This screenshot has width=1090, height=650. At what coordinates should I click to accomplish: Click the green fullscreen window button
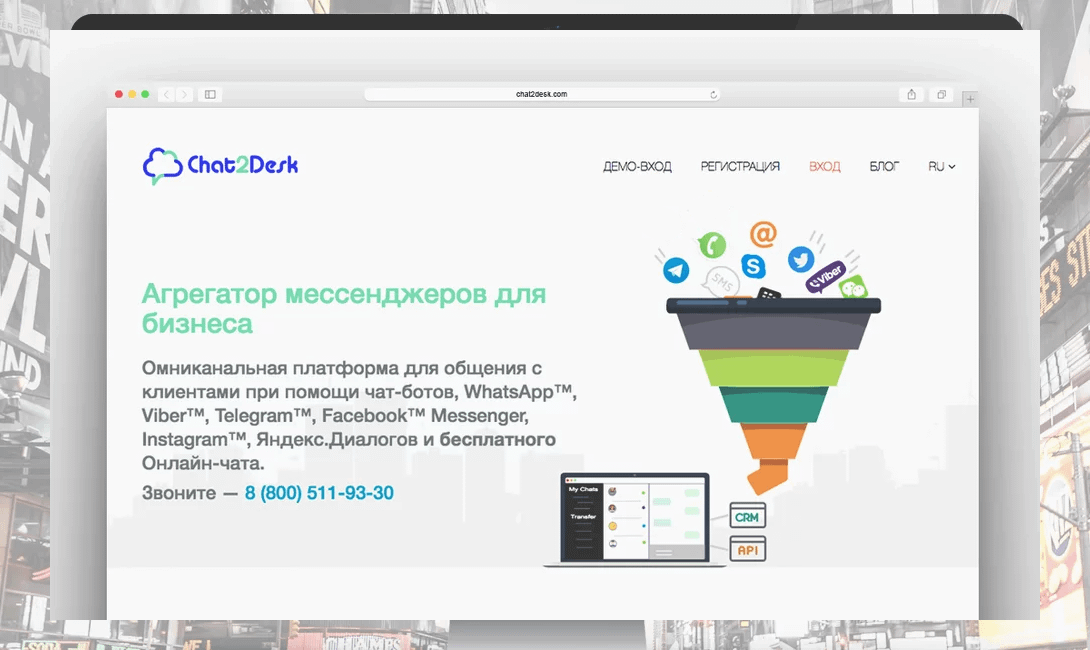(x=145, y=95)
